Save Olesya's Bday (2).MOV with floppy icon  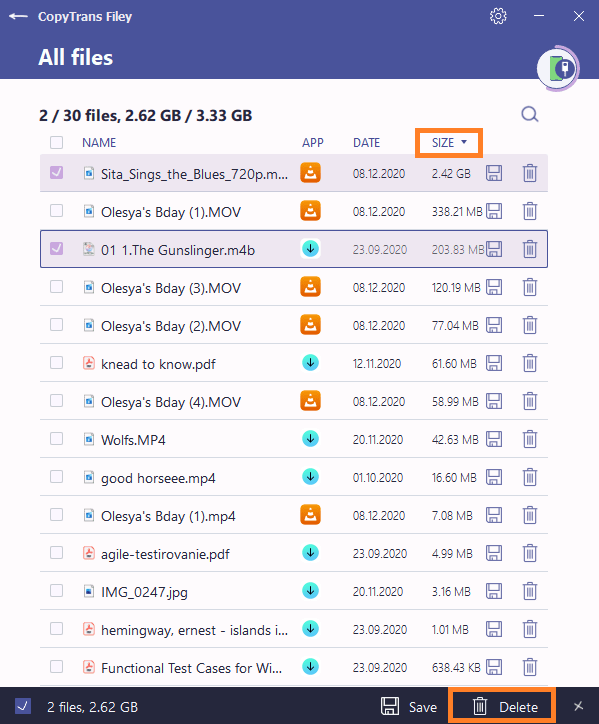pyautogui.click(x=494, y=325)
